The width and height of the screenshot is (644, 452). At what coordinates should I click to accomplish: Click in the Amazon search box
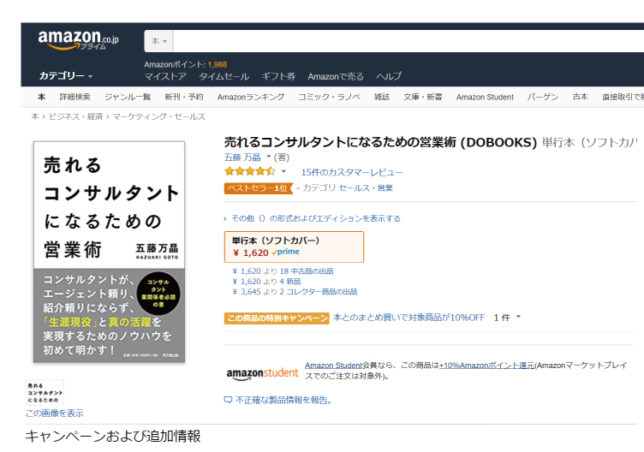(400, 42)
